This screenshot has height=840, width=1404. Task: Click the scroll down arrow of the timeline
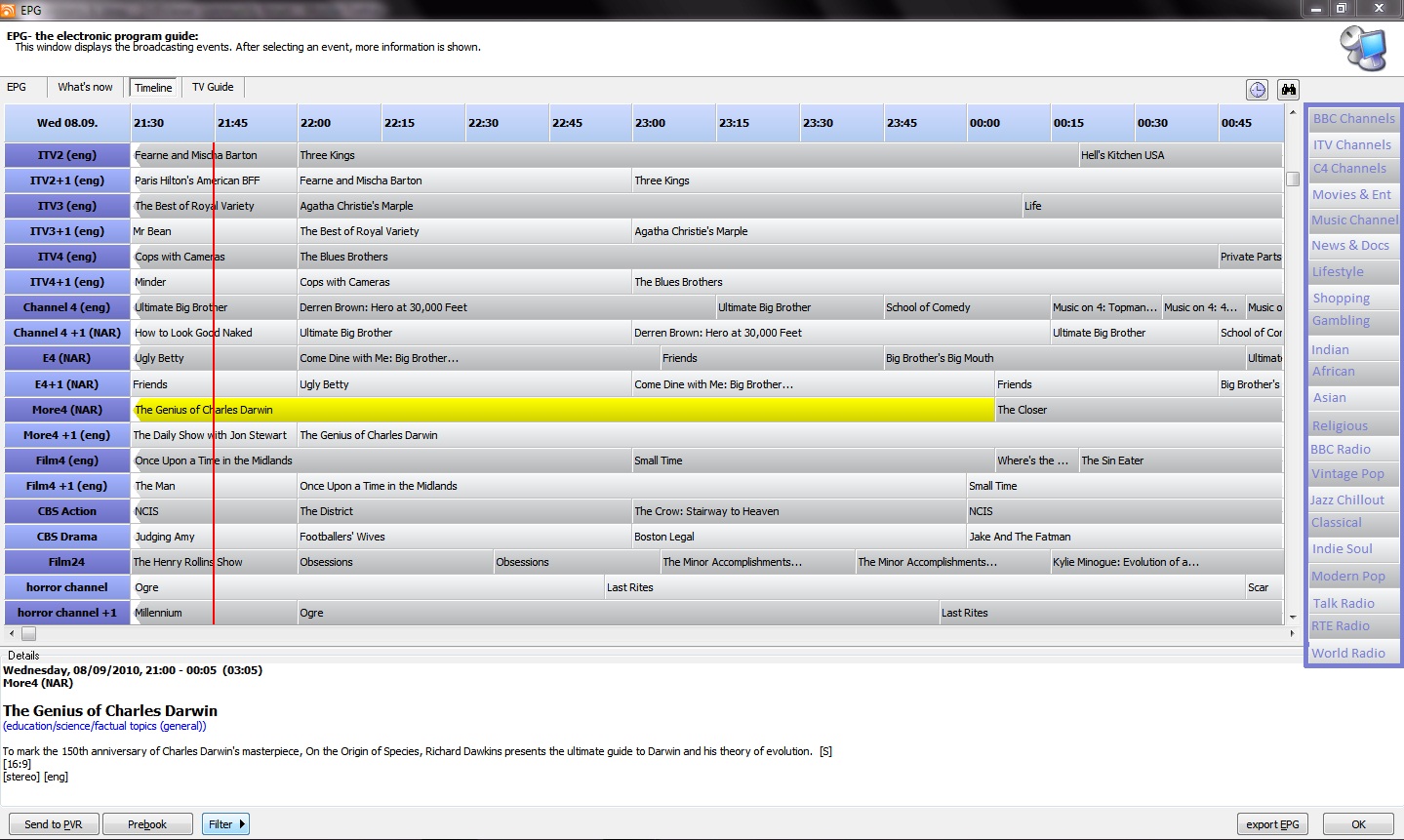coord(1293,618)
